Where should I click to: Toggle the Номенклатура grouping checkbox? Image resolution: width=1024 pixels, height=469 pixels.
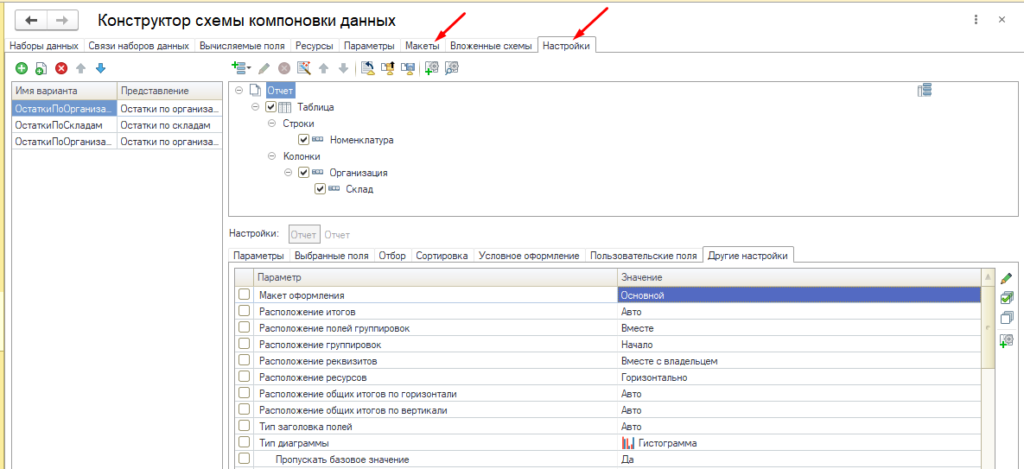click(x=303, y=140)
